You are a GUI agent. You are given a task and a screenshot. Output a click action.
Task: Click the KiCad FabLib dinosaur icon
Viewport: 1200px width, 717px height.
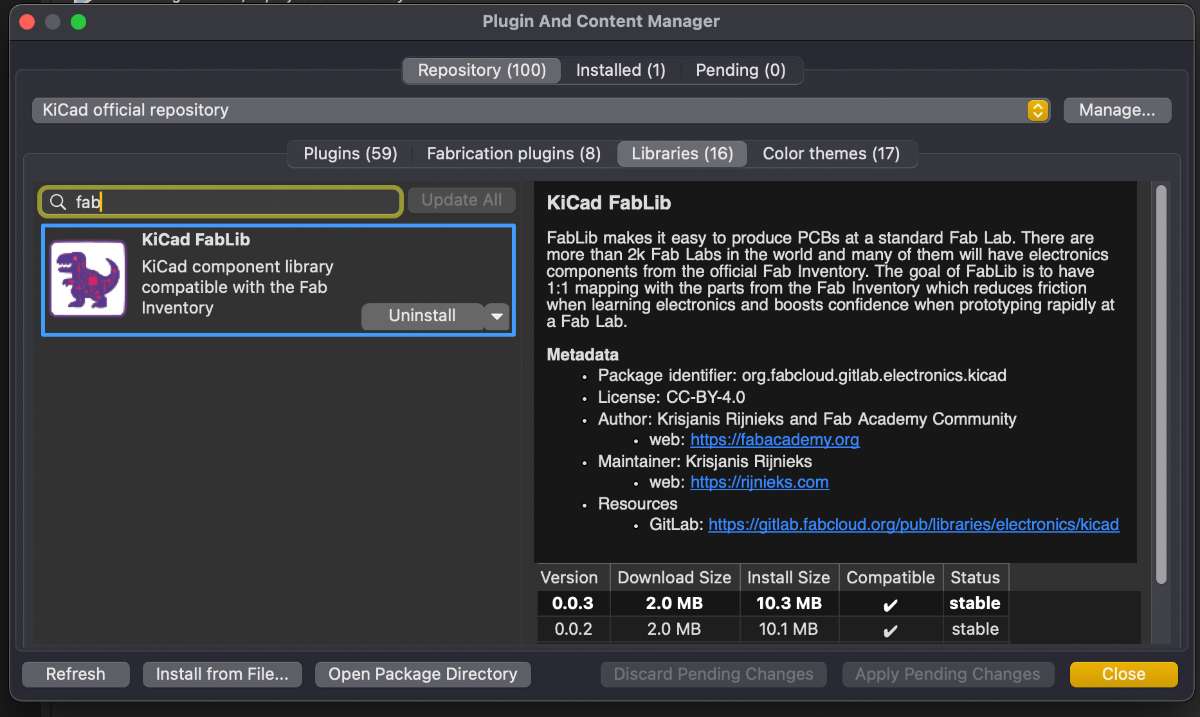[x=88, y=280]
